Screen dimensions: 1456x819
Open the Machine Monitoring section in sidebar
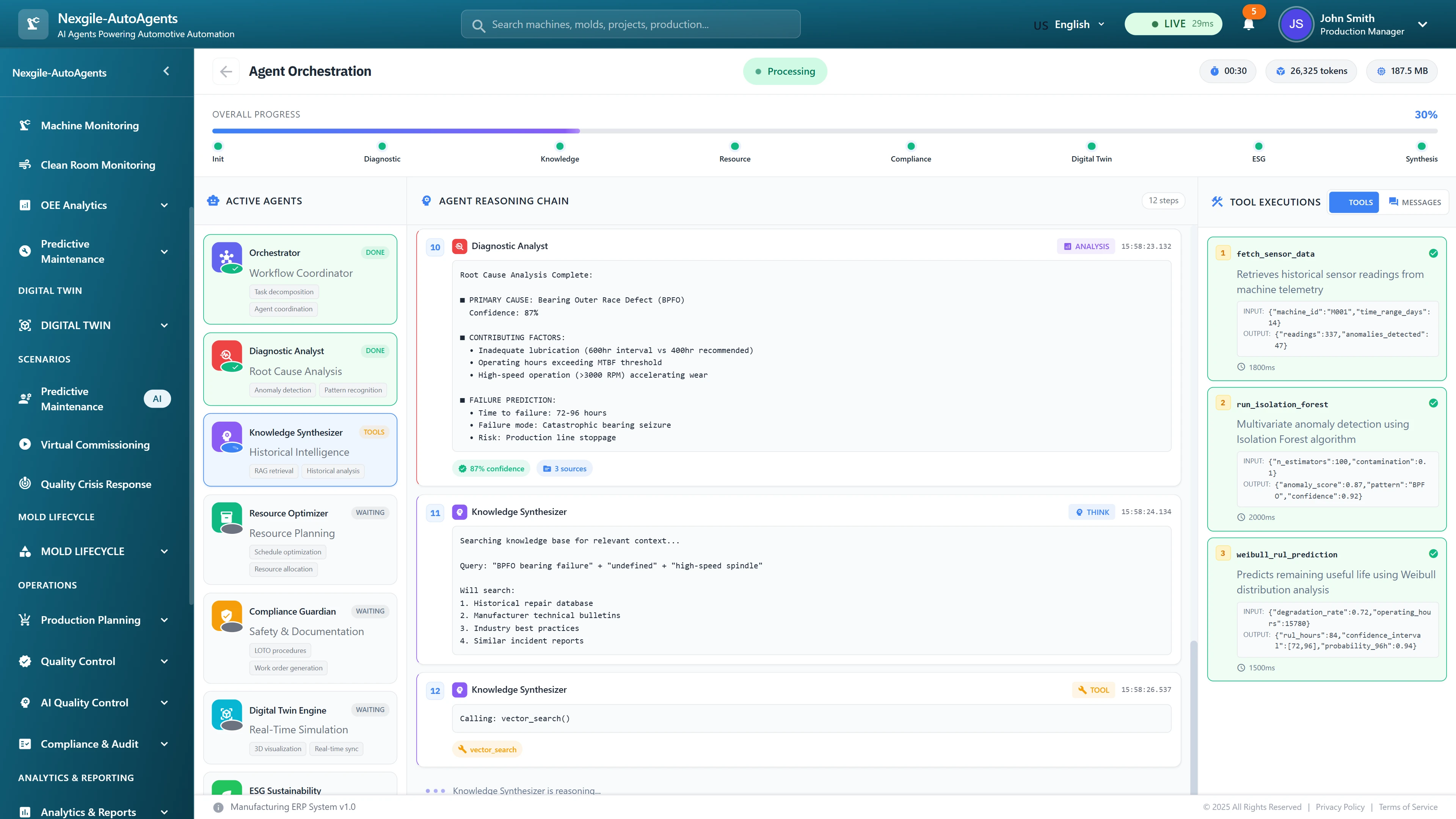coord(24,125)
